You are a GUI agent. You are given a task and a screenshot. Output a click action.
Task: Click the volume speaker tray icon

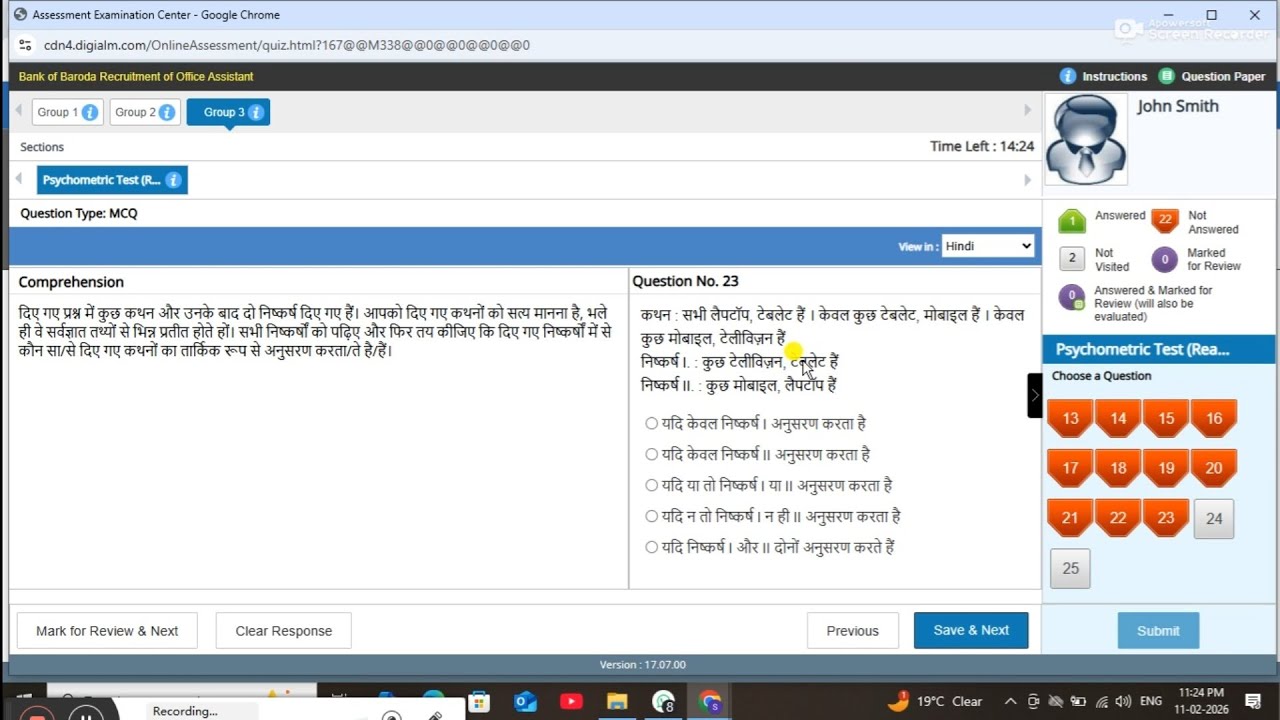click(1123, 701)
